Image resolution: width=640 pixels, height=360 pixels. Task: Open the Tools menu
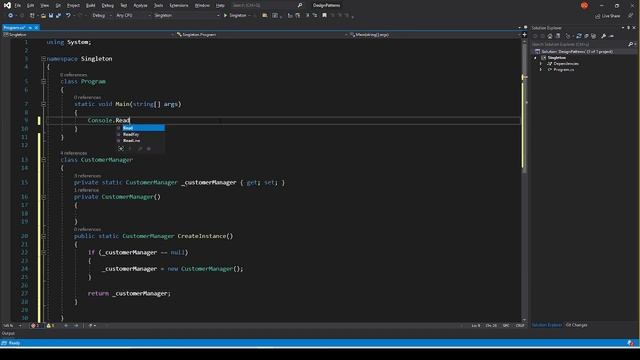point(158,5)
